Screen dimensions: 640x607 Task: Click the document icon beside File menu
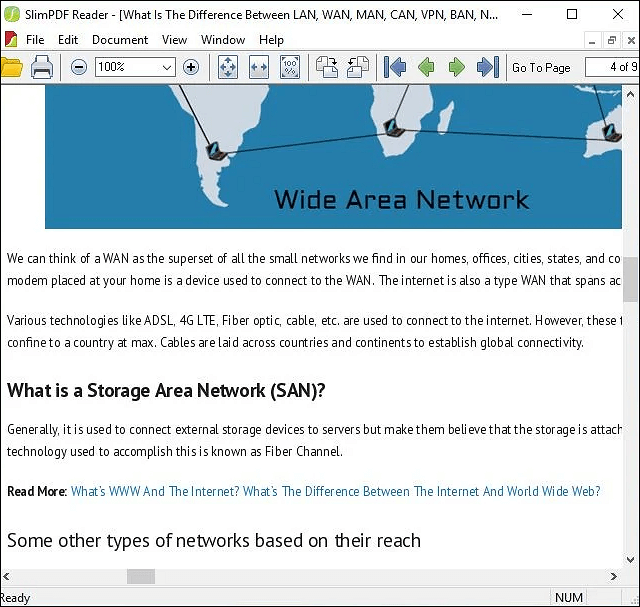click(x=11, y=40)
